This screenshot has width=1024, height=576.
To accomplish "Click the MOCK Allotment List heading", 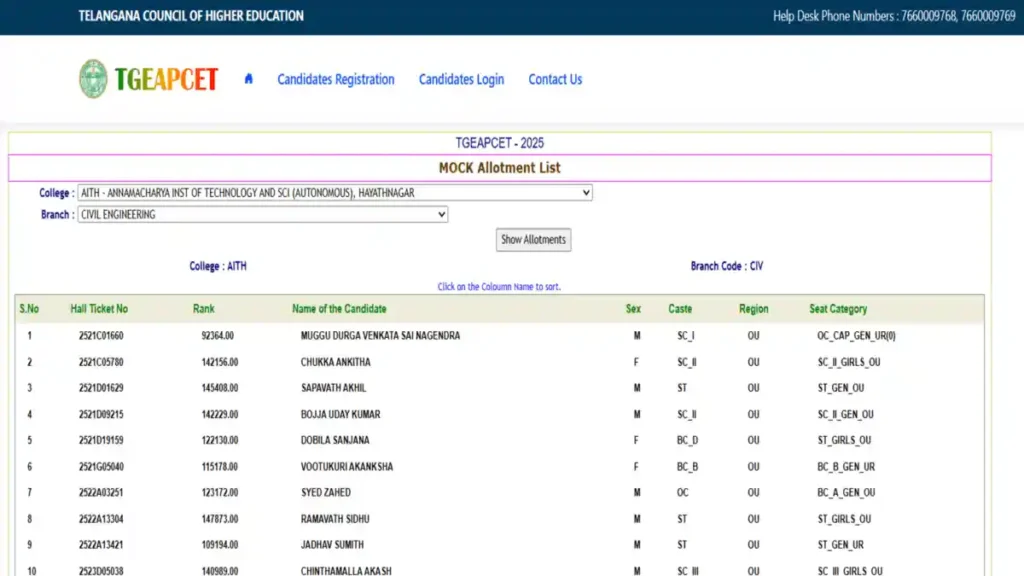I will tap(500, 168).
